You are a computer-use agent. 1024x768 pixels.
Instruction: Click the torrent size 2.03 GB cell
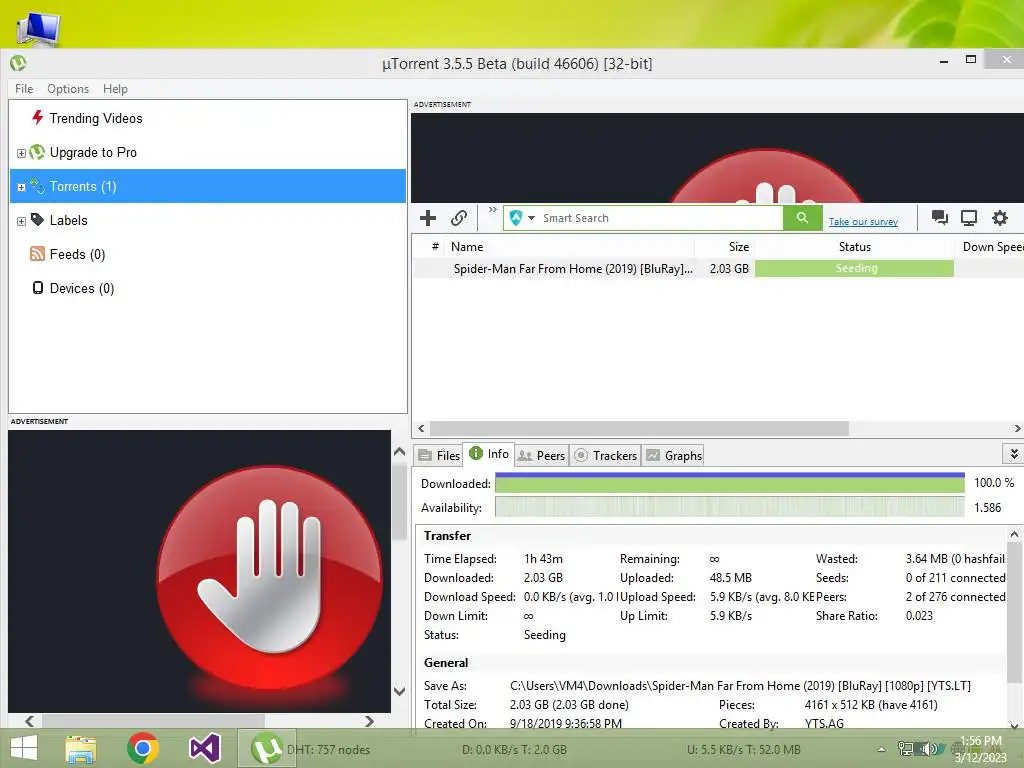(x=729, y=268)
